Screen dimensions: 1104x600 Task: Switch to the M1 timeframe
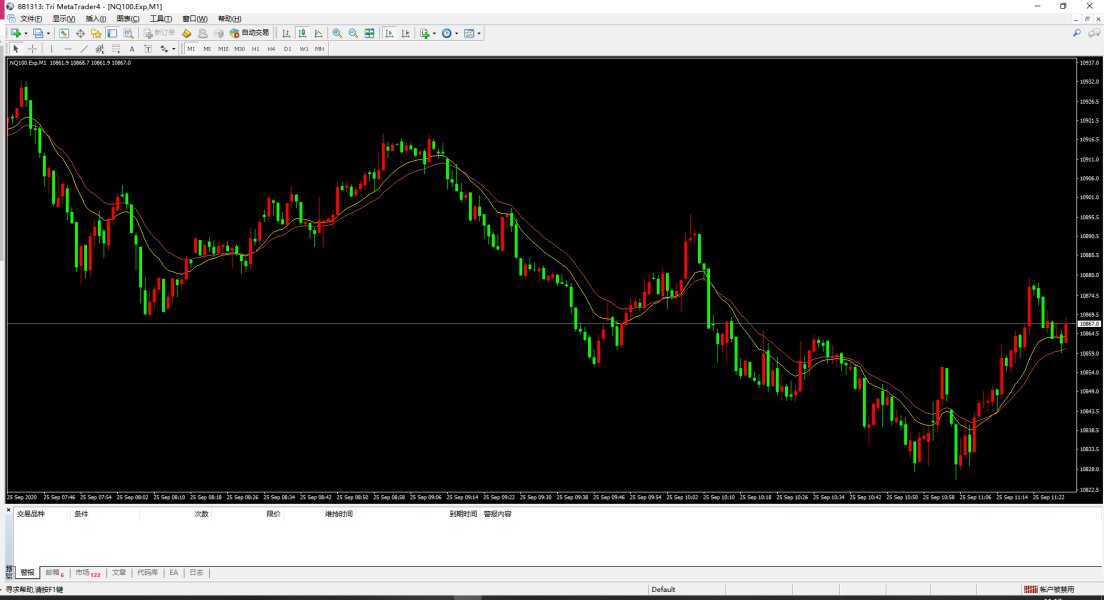coord(191,49)
